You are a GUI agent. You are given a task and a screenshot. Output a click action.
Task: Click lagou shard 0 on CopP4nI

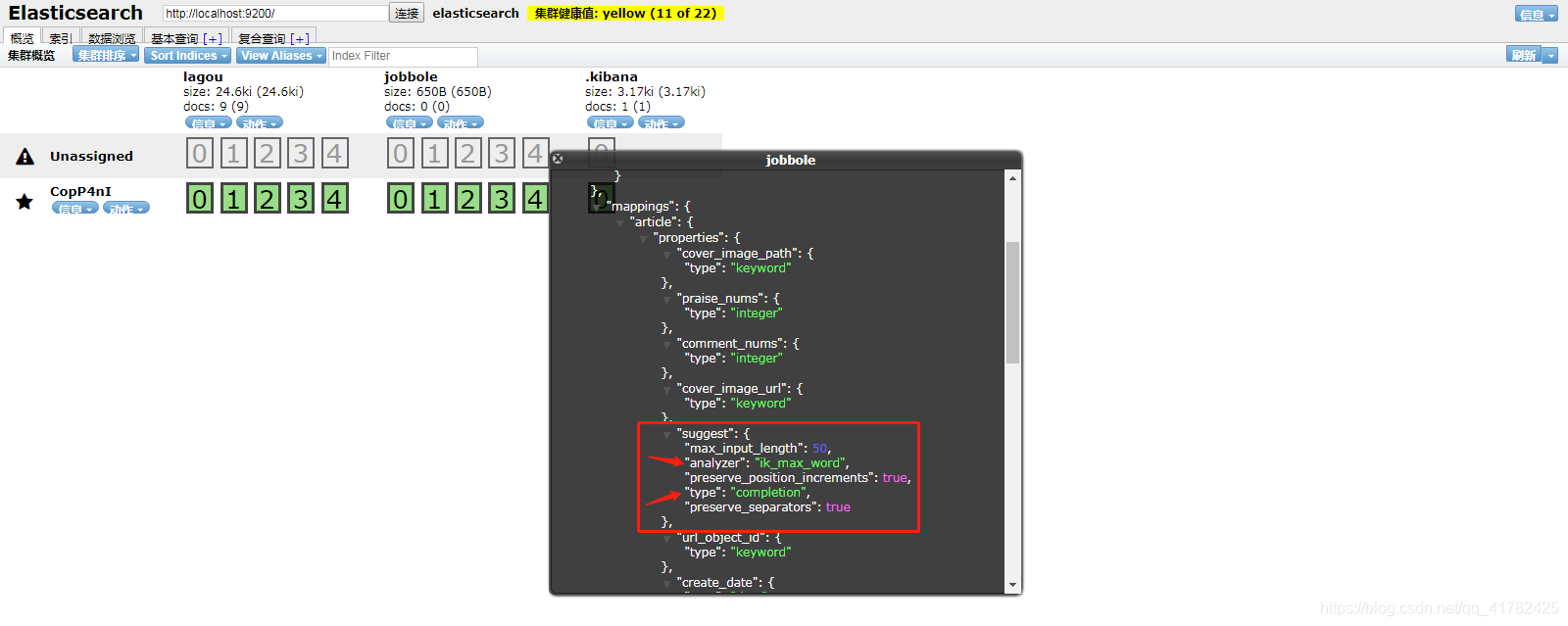[x=200, y=199]
